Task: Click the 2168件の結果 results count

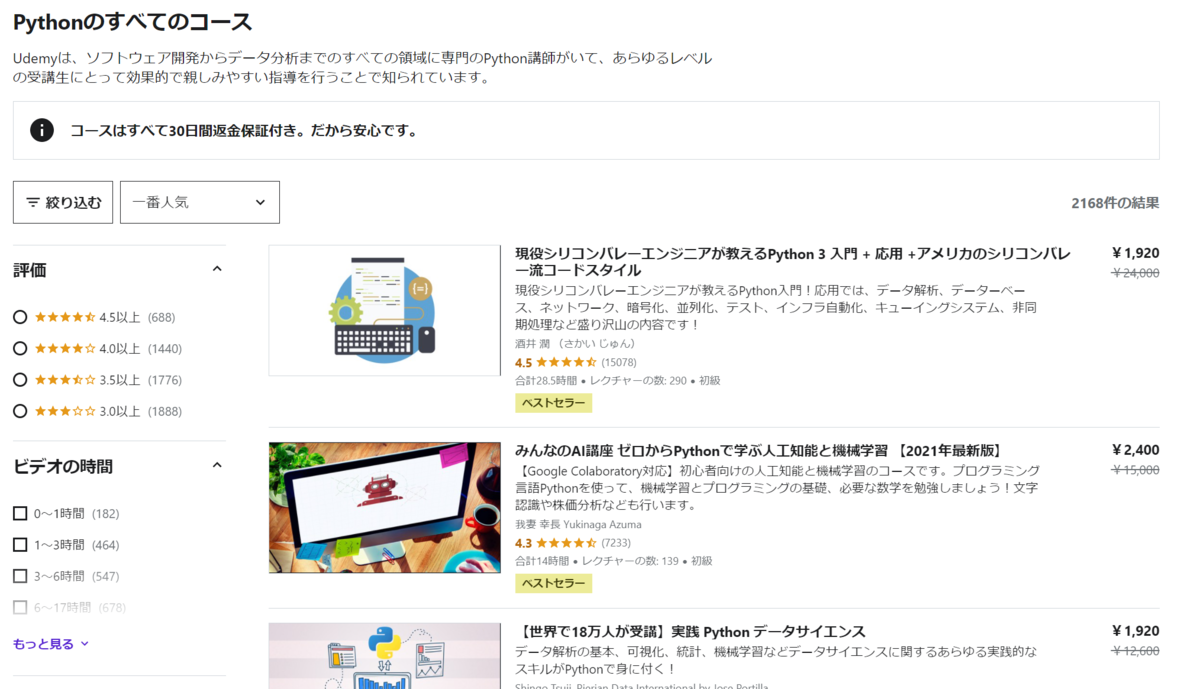Action: click(x=1115, y=203)
